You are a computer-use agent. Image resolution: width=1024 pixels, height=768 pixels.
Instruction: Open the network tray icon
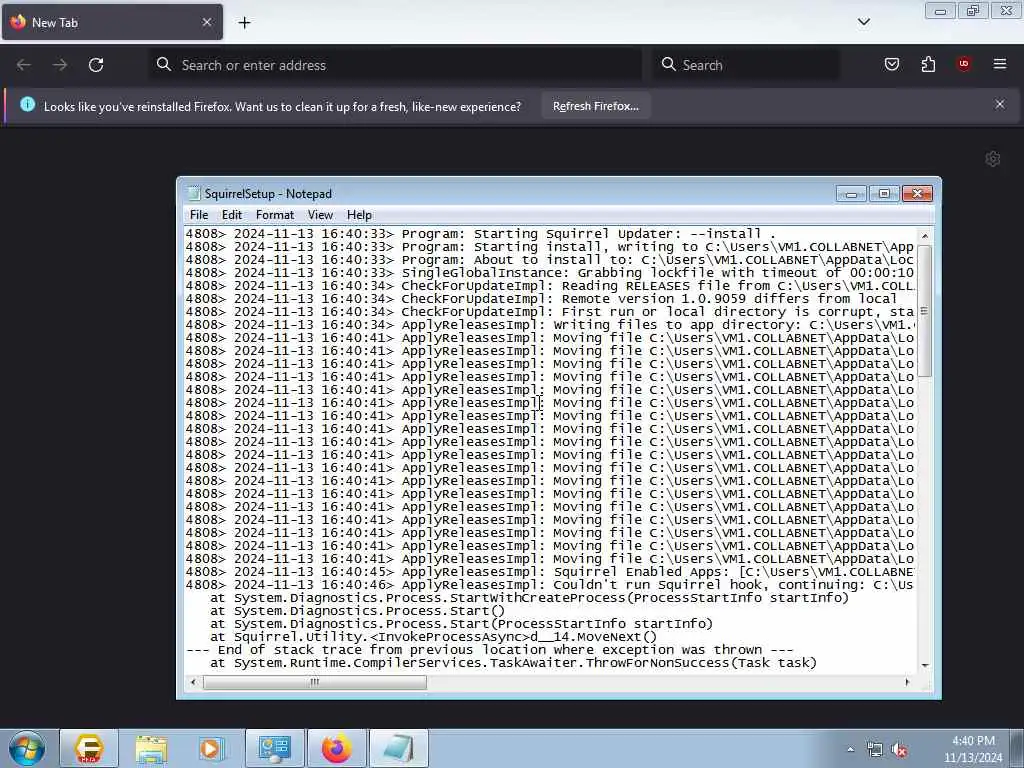click(874, 750)
